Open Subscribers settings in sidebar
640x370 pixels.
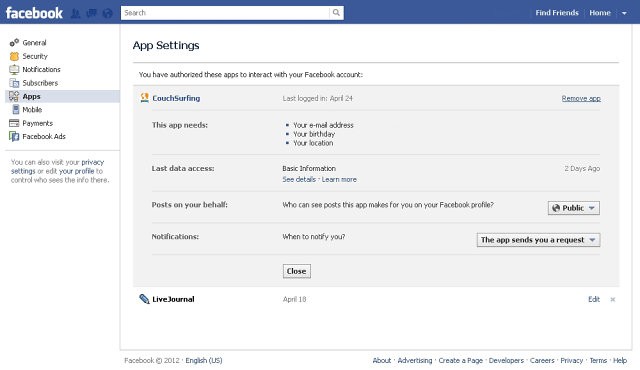pos(40,83)
